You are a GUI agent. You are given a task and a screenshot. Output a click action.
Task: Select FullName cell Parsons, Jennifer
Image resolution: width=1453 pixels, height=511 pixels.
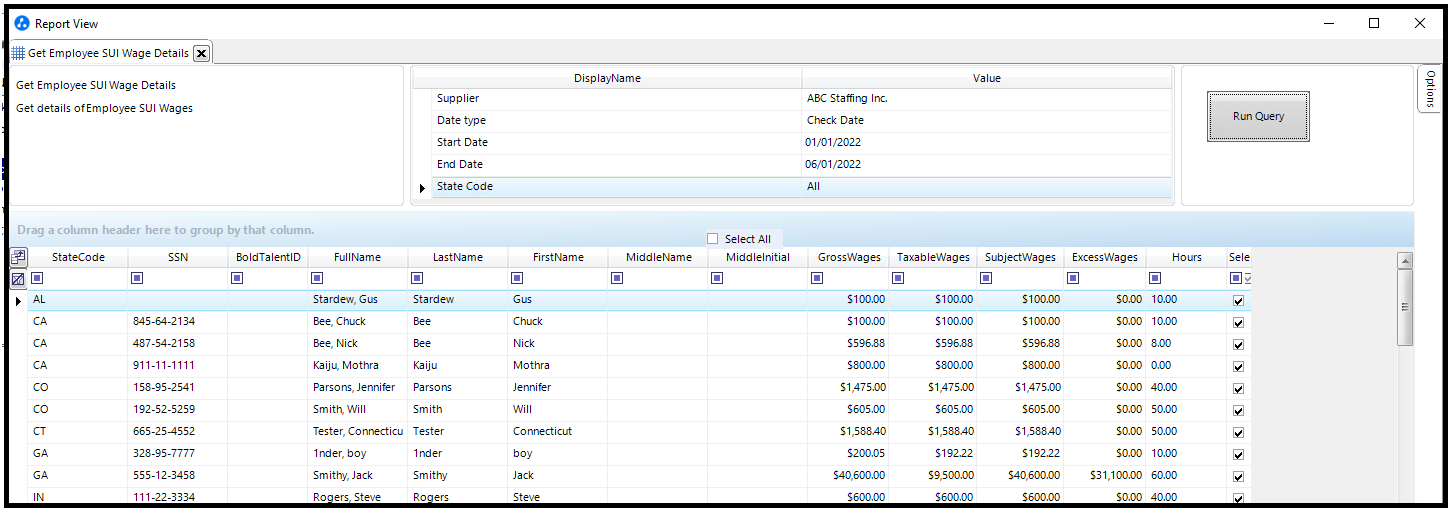[357, 388]
